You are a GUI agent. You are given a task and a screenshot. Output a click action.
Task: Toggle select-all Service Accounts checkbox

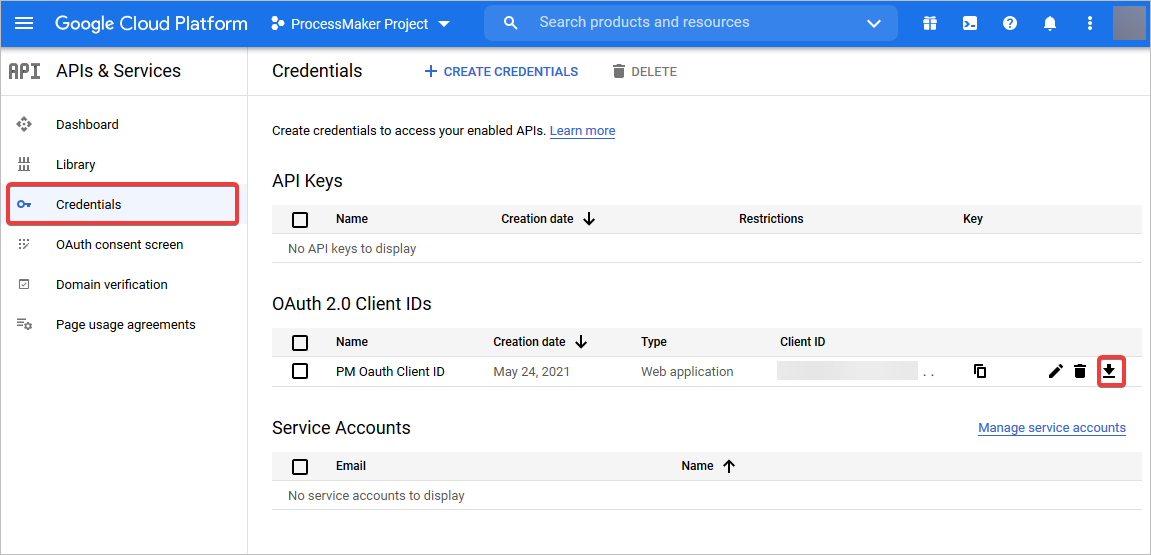[x=300, y=466]
